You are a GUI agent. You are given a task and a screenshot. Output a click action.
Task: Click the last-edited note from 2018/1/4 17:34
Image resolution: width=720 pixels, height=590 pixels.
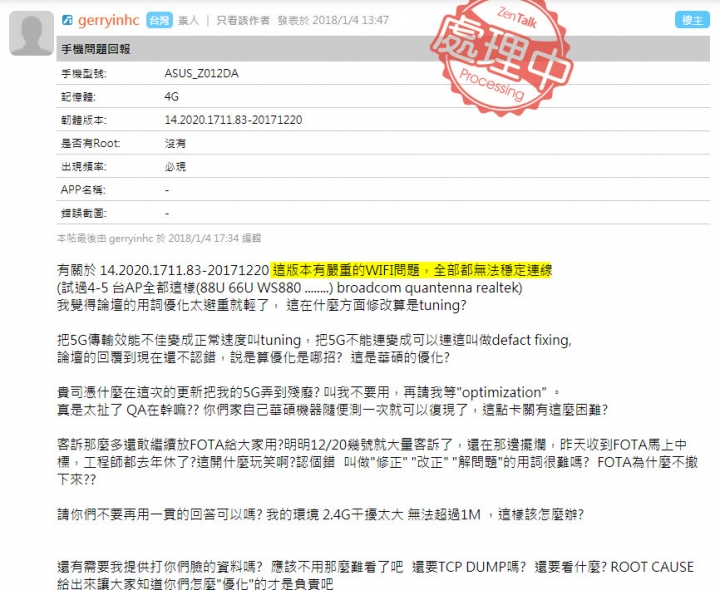[x=159, y=238]
